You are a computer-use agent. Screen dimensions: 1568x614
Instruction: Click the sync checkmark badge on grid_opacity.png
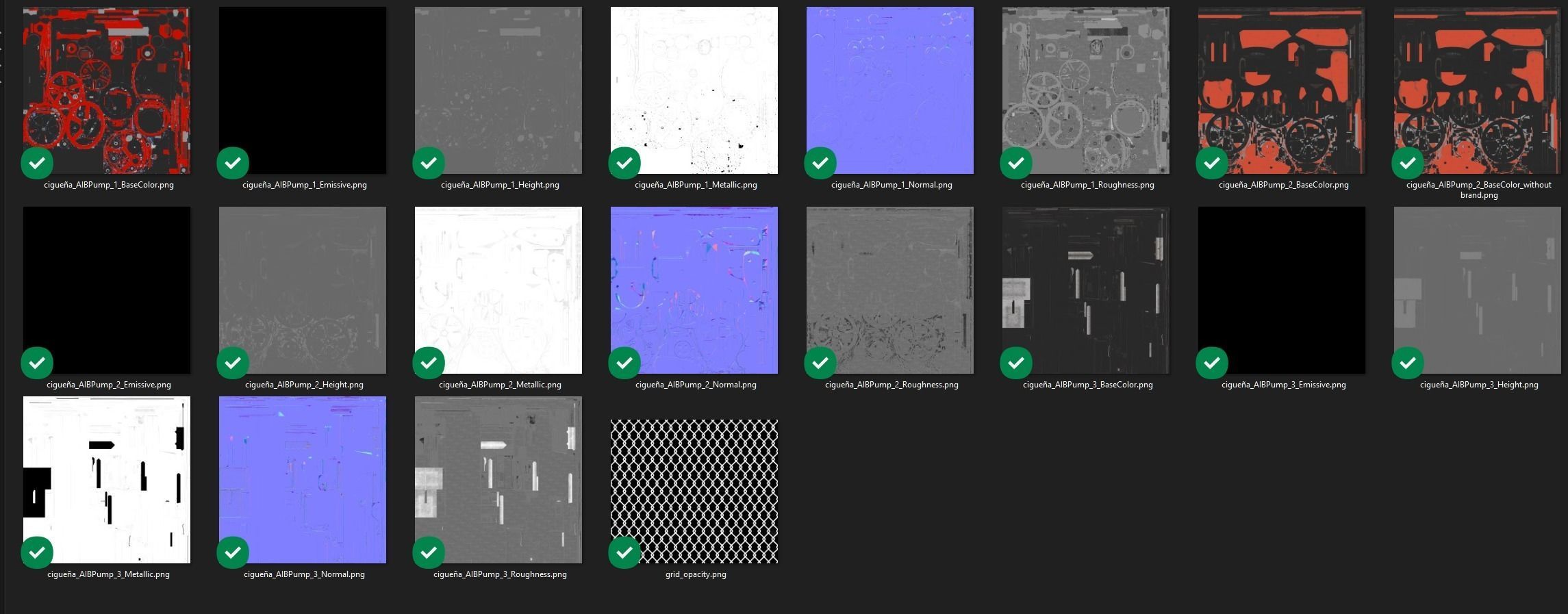point(624,552)
